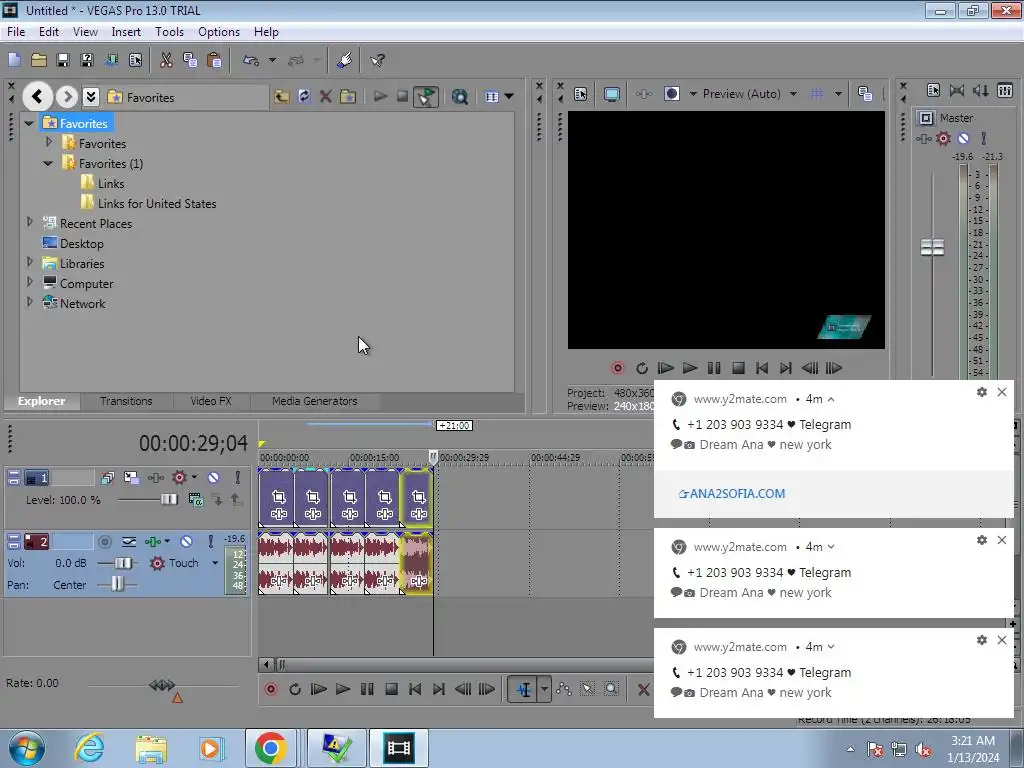This screenshot has width=1024, height=768.
Task: Collapse the Favorites root tree node
Action: pyautogui.click(x=29, y=123)
